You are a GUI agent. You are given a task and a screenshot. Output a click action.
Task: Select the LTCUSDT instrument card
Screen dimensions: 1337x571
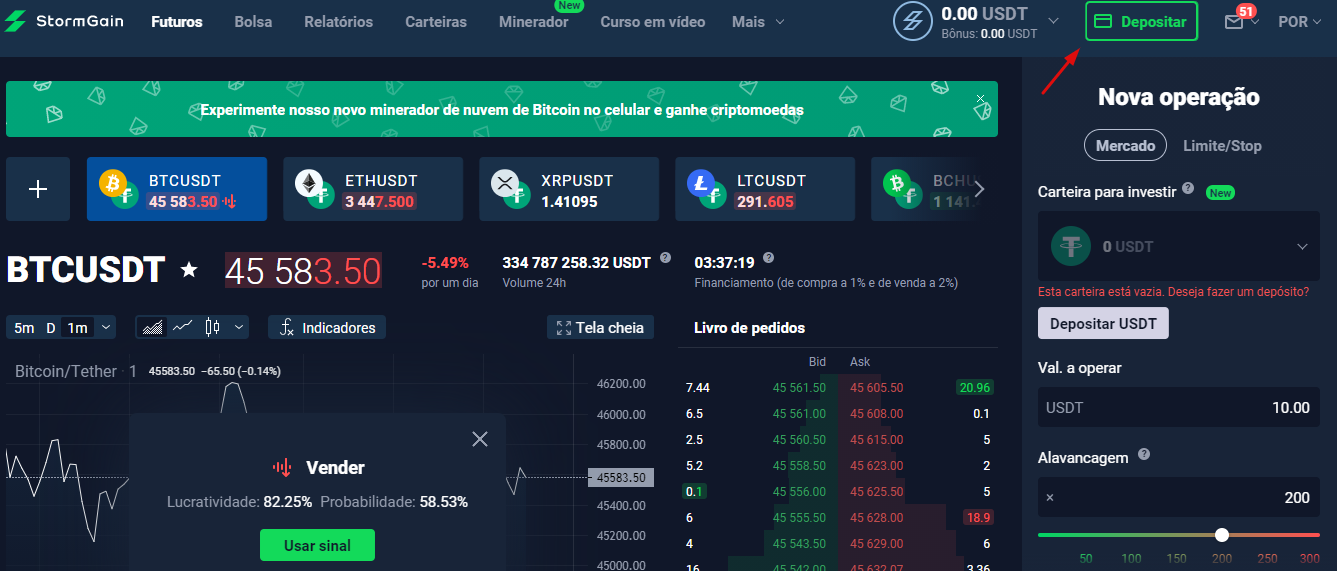(x=765, y=188)
